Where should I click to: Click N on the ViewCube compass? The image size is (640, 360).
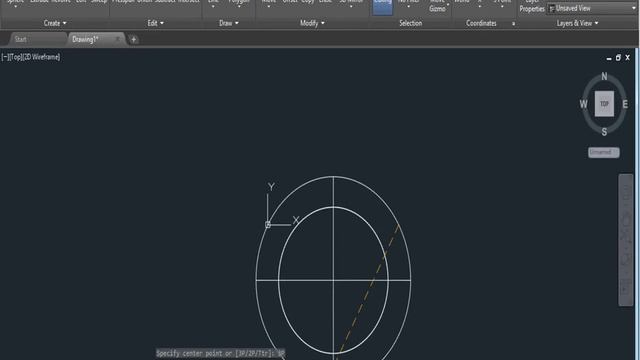pyautogui.click(x=604, y=76)
